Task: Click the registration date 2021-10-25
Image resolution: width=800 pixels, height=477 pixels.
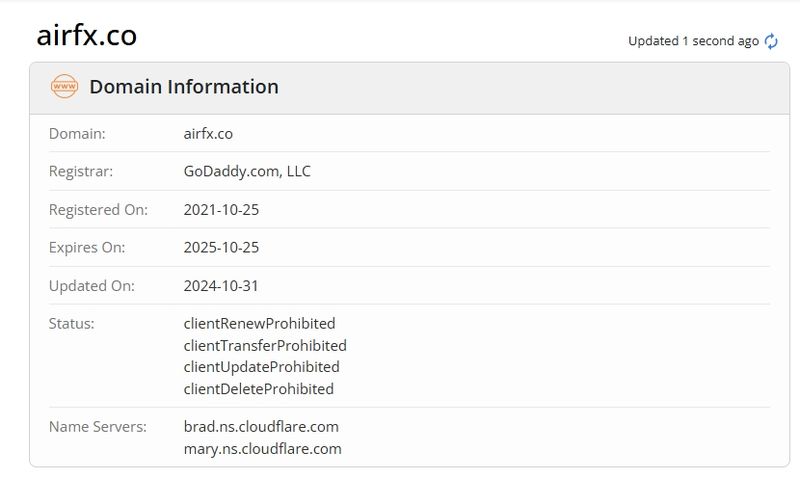Action: (x=221, y=210)
